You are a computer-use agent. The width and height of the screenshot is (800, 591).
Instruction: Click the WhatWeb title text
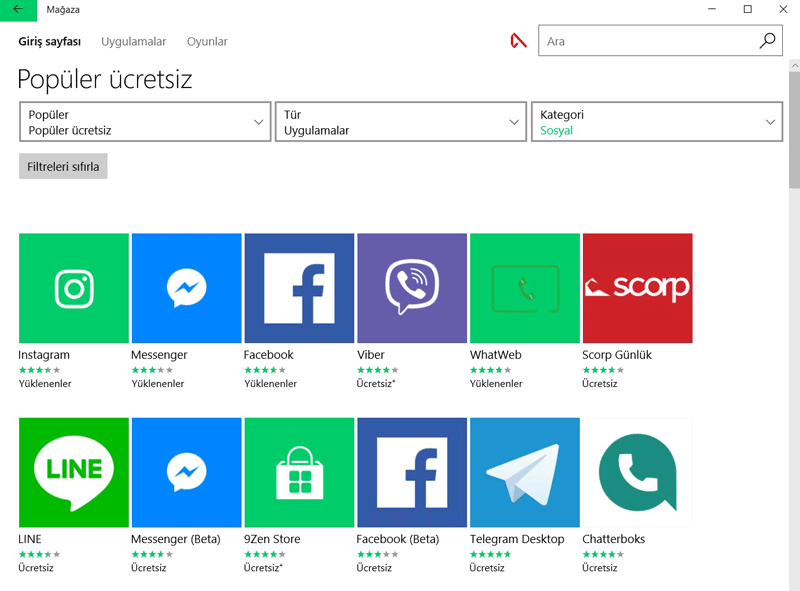tap(495, 355)
